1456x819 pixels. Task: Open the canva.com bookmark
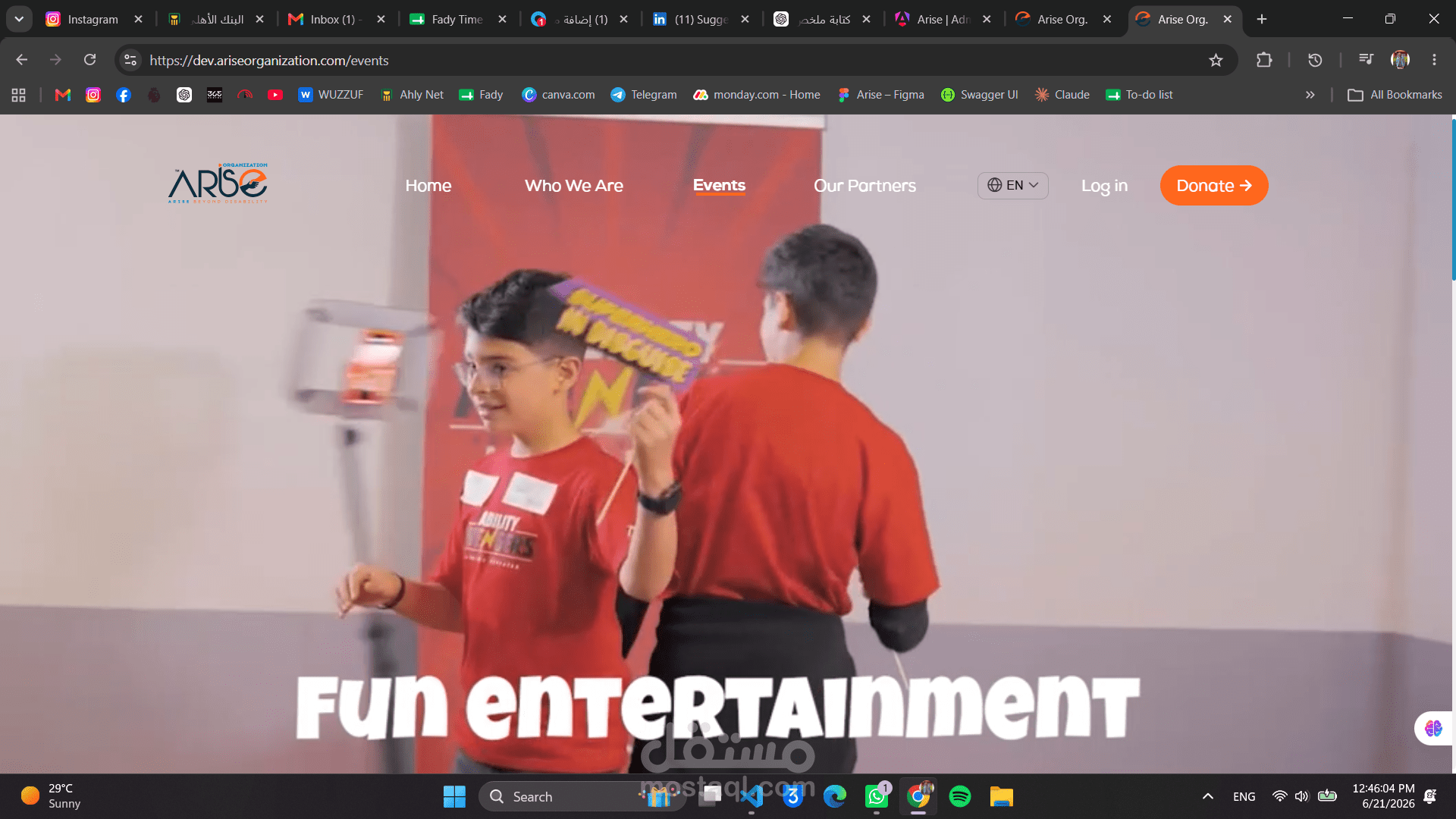click(x=558, y=95)
